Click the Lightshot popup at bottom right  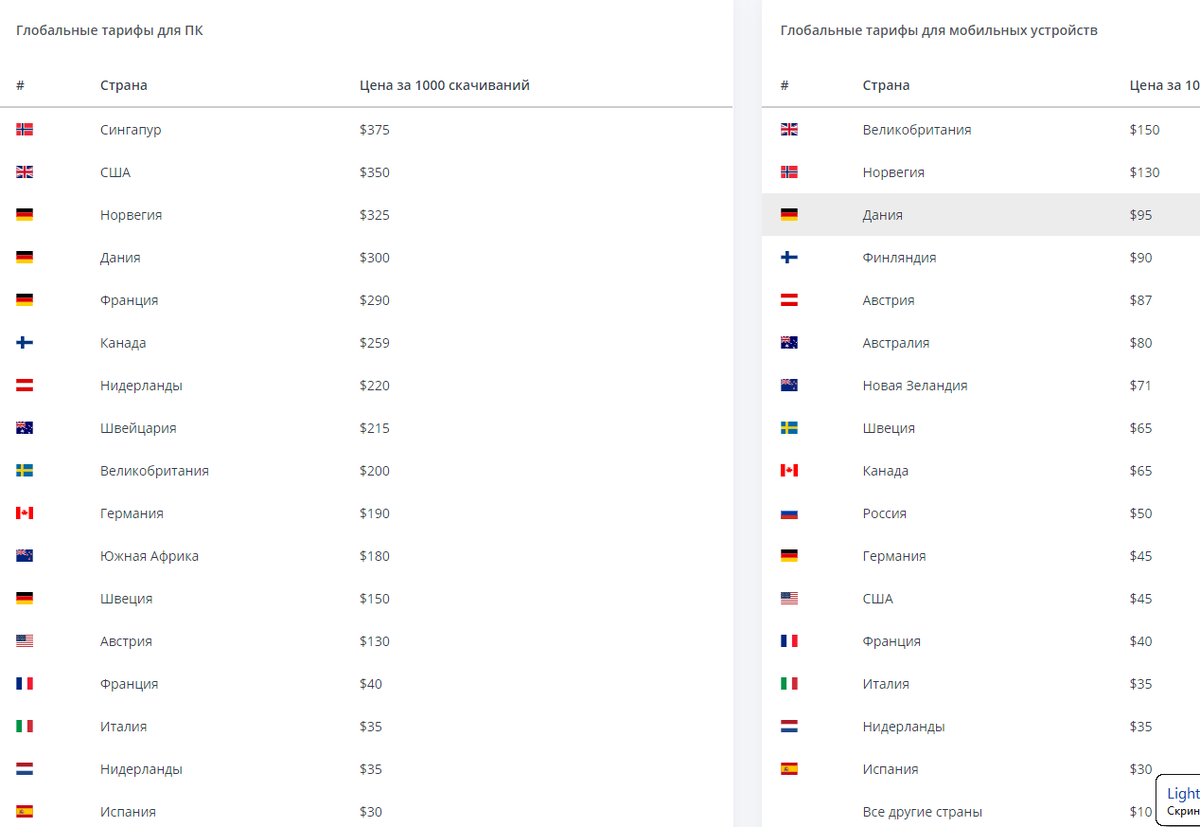pyautogui.click(x=1178, y=800)
